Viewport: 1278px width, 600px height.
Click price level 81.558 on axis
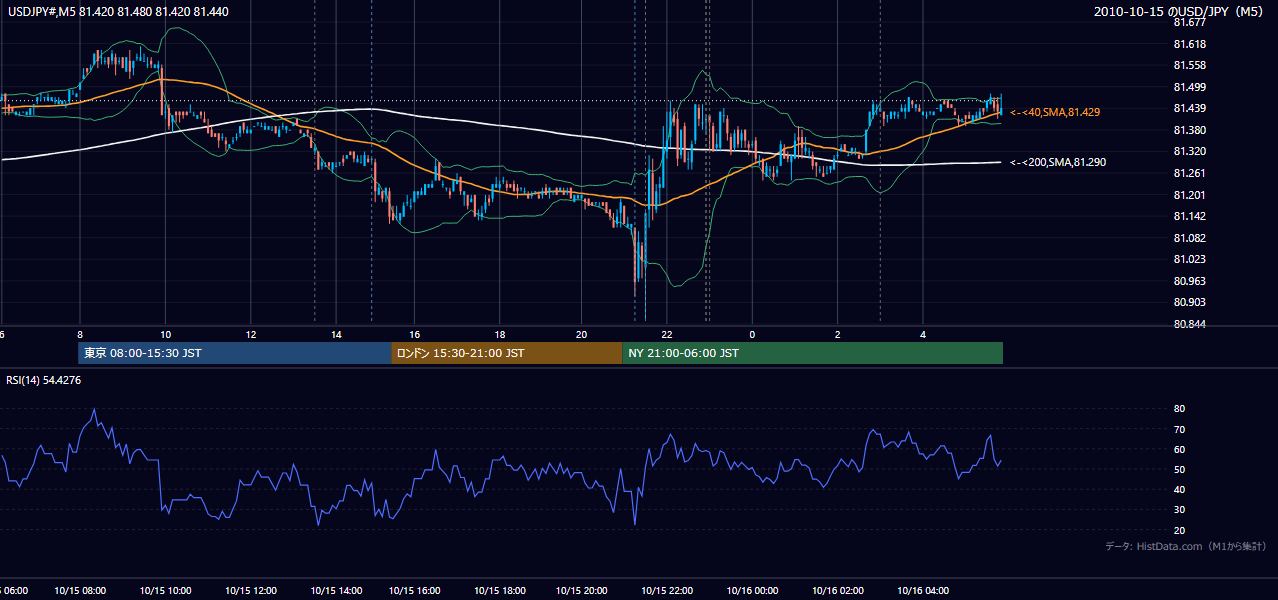[1190, 65]
